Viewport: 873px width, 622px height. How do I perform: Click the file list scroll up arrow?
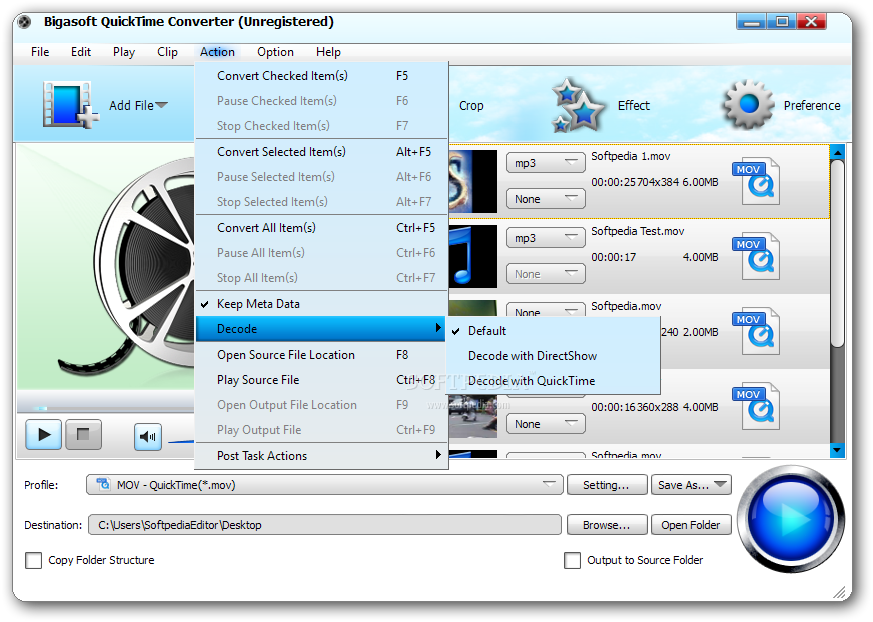pyautogui.click(x=837, y=152)
